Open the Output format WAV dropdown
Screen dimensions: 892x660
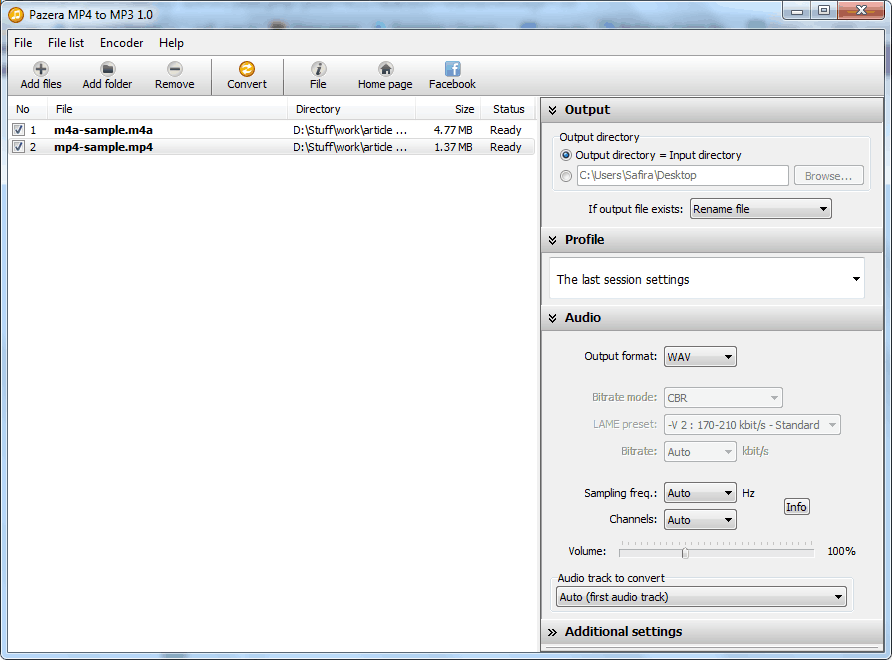[700, 357]
